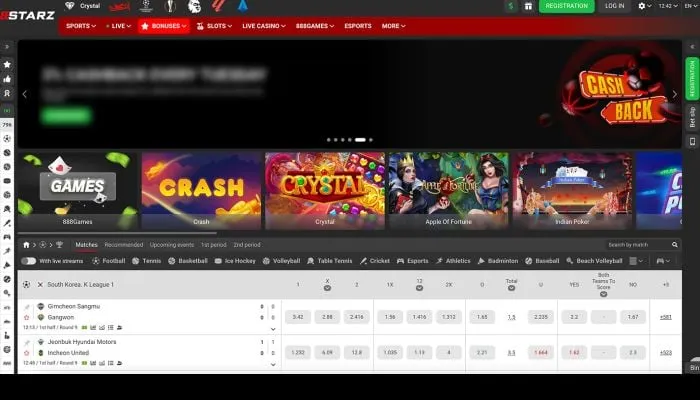Select cricket bat icon in left sidebar
Image resolution: width=700 pixels, height=400 pixels.
(x=7, y=223)
